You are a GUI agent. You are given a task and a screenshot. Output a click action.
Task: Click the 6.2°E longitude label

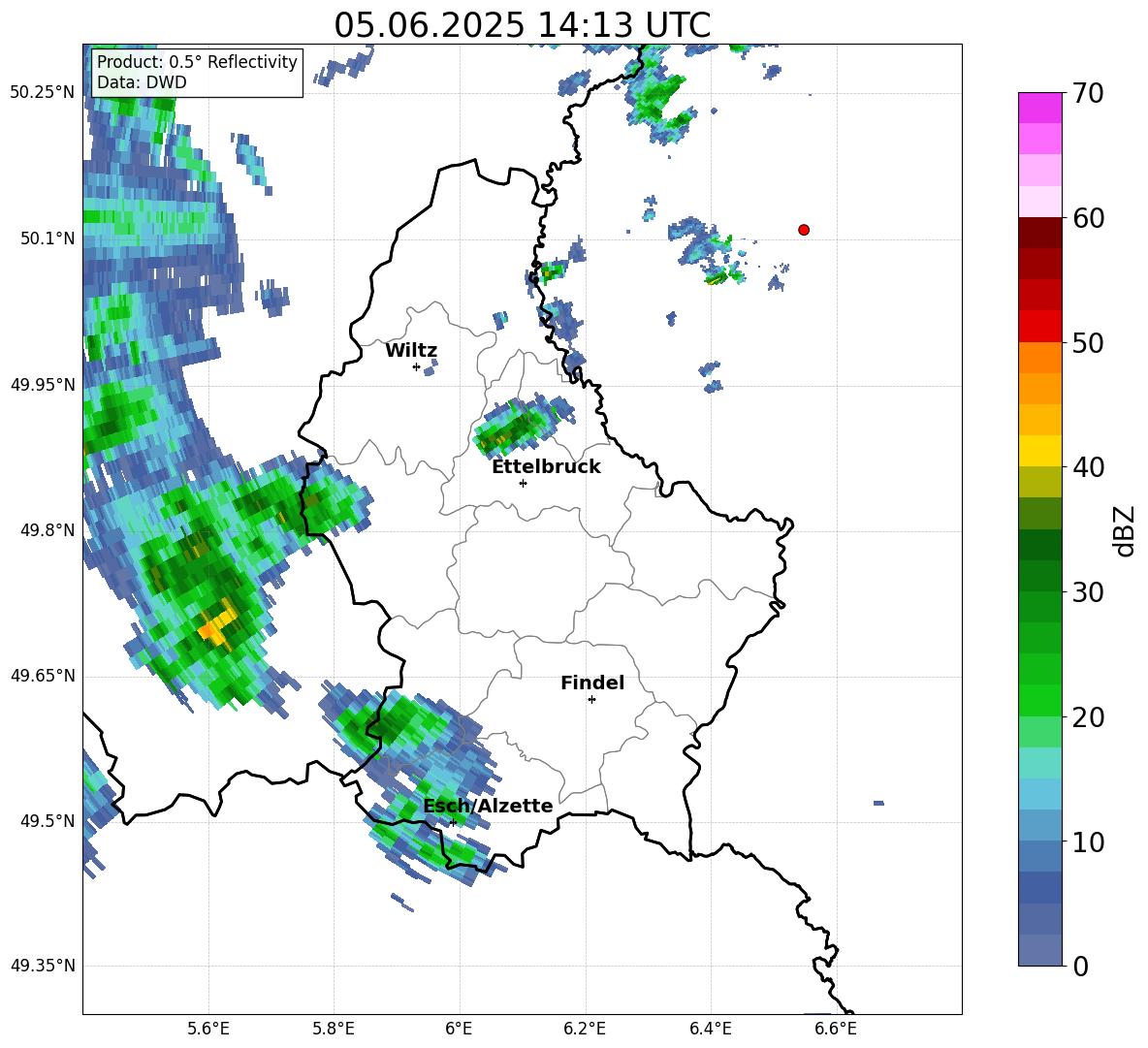pos(585,1029)
